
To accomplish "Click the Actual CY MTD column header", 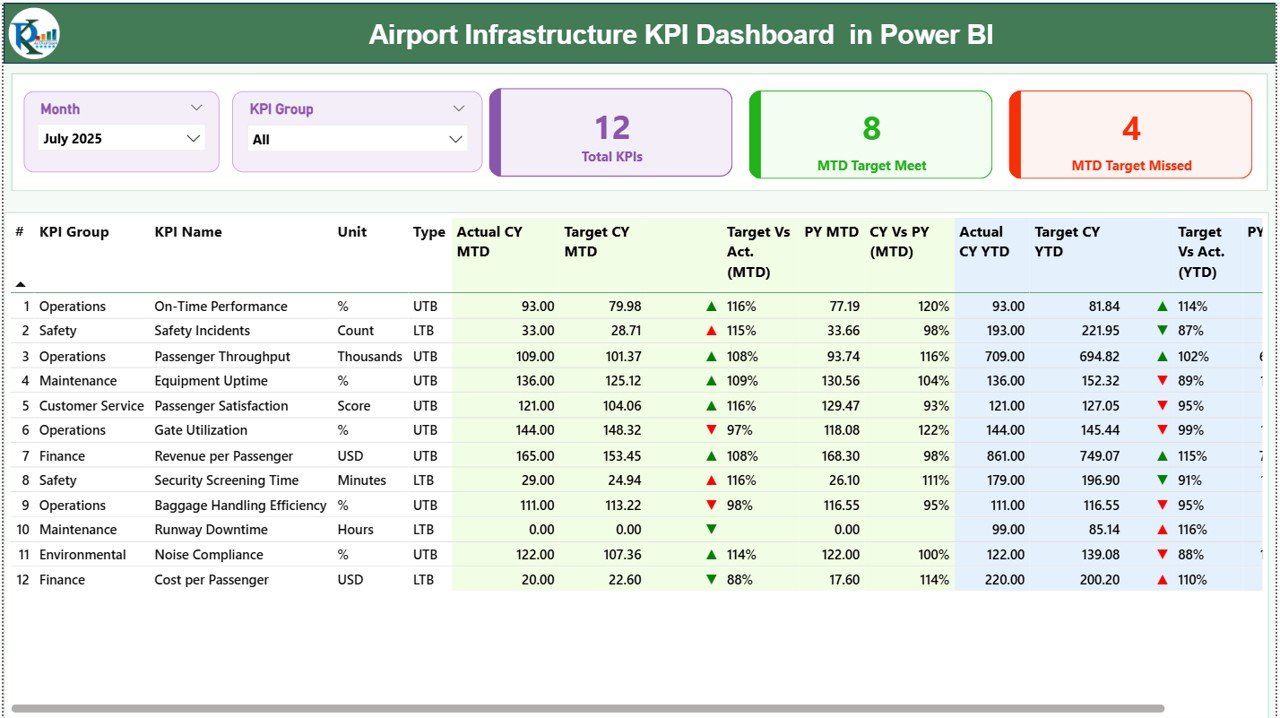I will [x=490, y=241].
